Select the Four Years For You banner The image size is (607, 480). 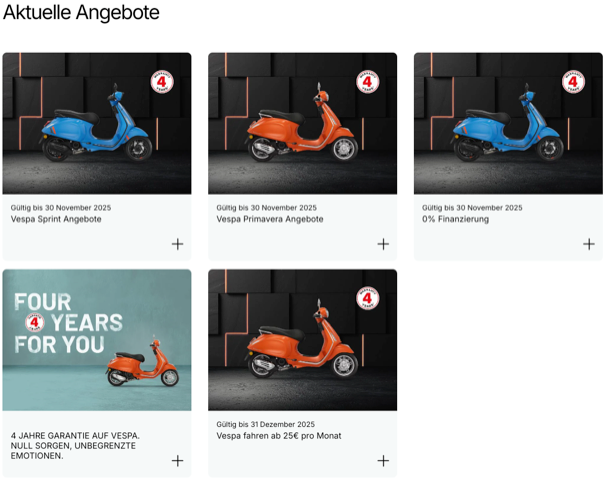[97, 340]
